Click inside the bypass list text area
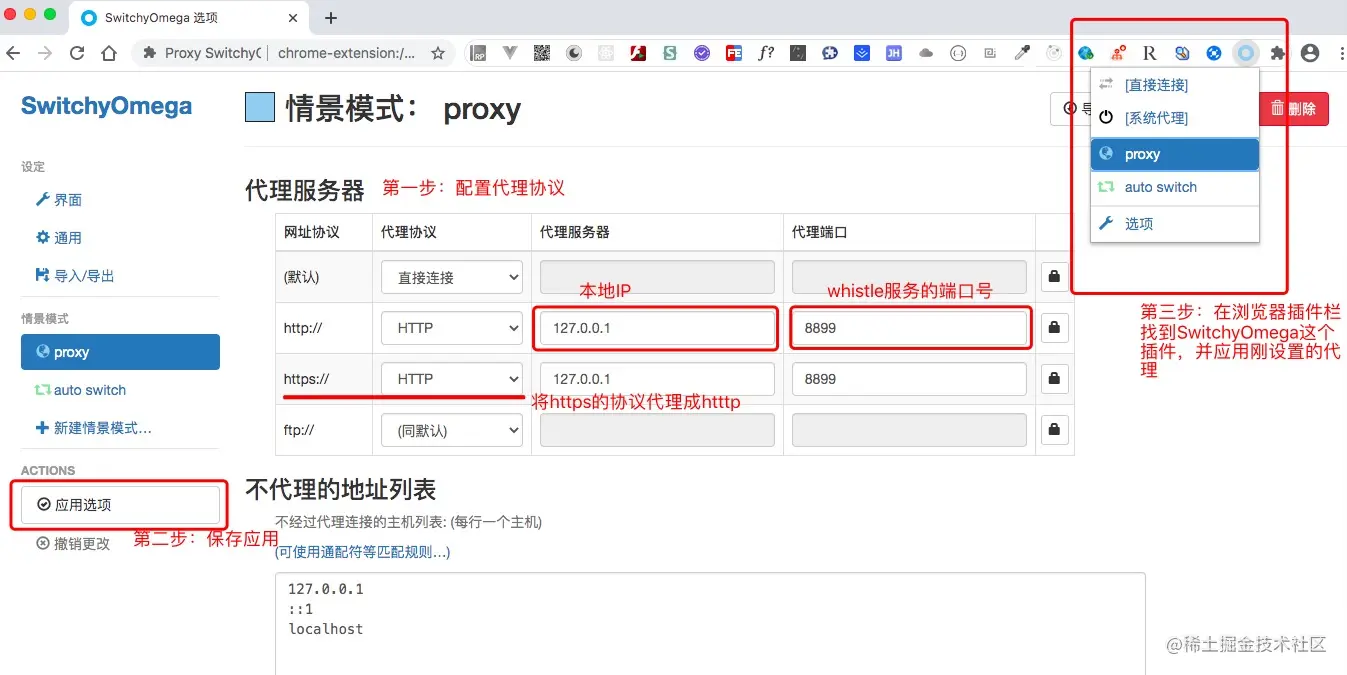 tap(710, 624)
